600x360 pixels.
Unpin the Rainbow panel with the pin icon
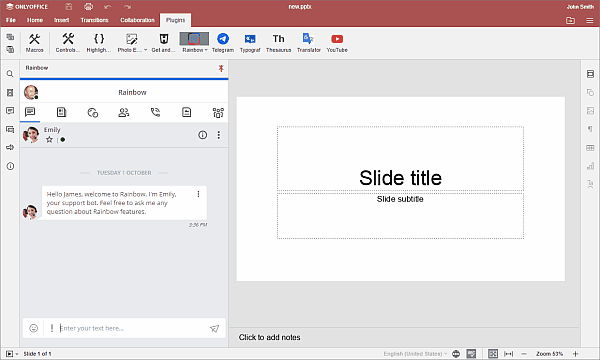coord(221,68)
